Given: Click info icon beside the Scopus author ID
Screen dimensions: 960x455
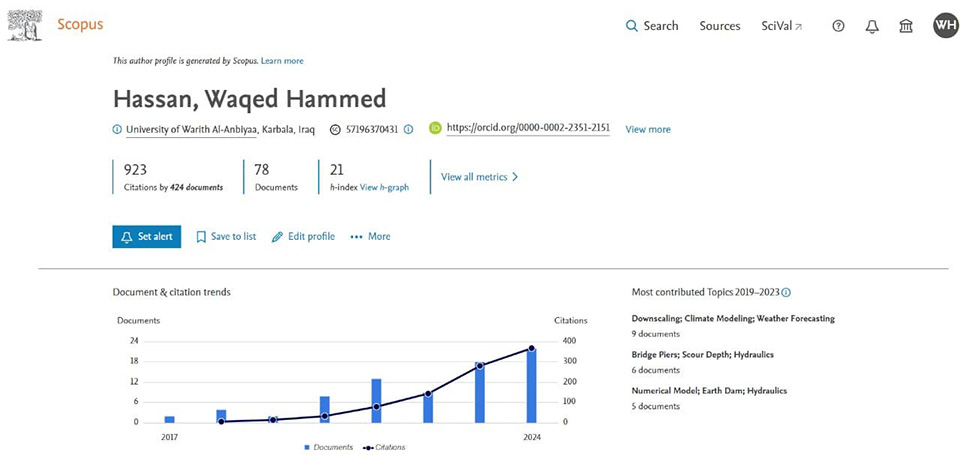Looking at the screenshot, I should pyautogui.click(x=408, y=129).
